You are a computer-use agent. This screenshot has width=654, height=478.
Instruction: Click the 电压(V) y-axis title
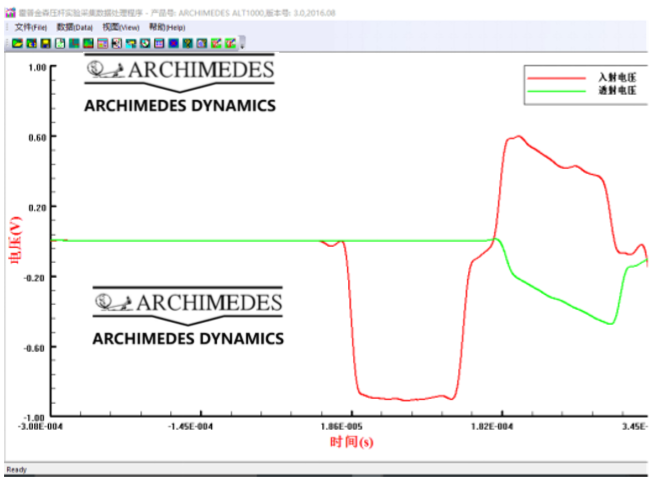point(15,240)
